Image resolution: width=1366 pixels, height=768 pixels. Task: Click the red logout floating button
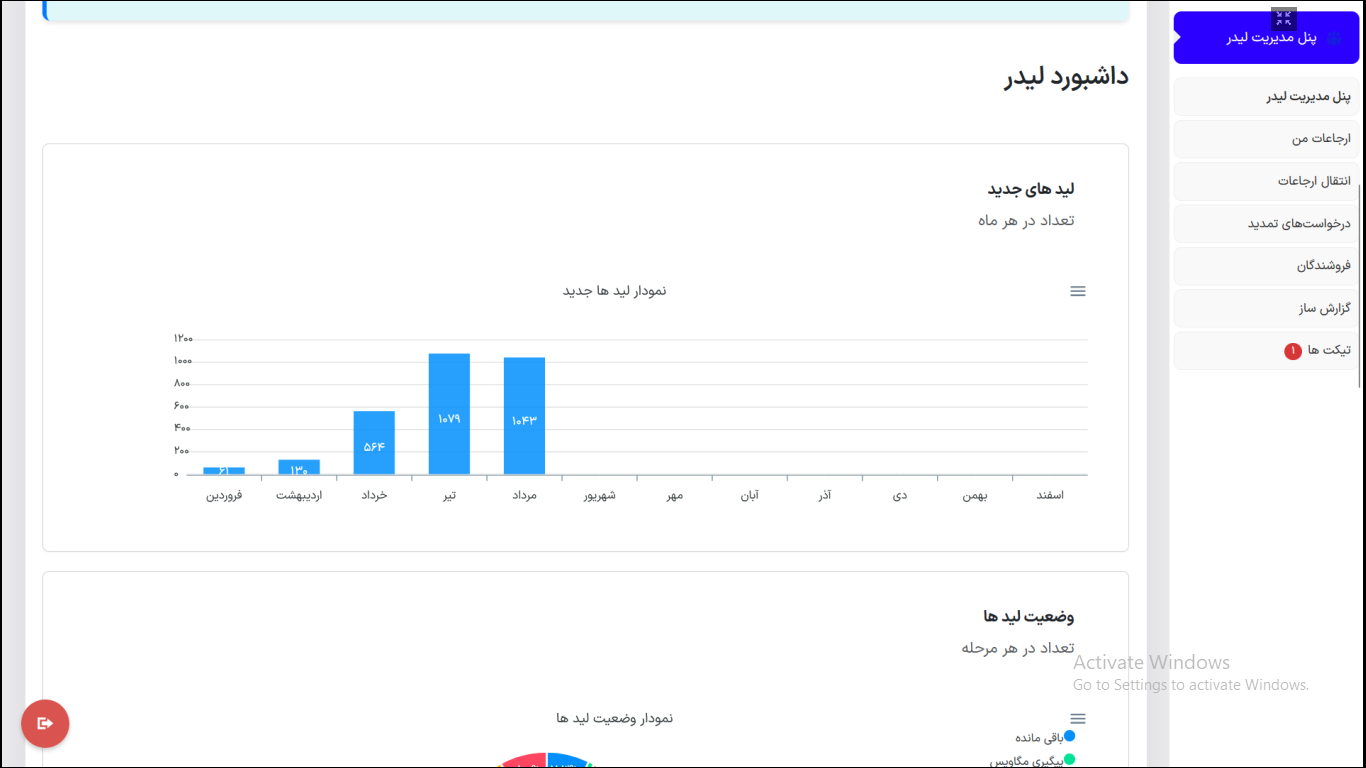point(45,723)
